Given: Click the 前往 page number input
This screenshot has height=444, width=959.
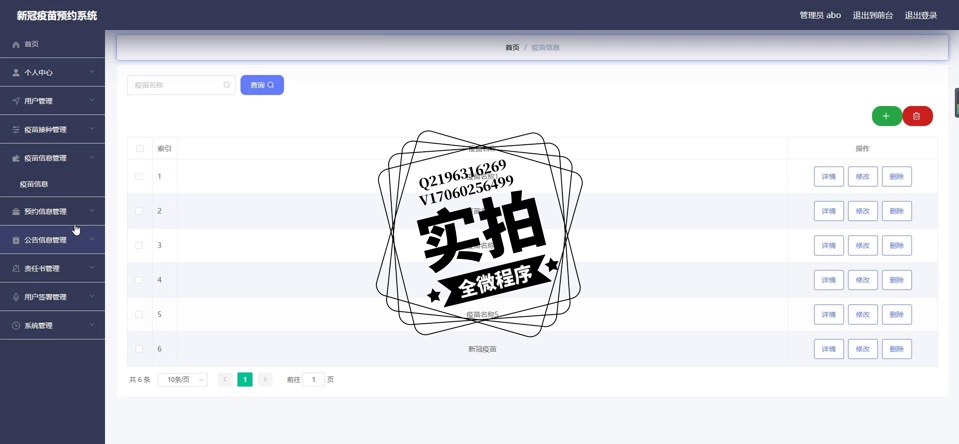Looking at the screenshot, I should click(314, 379).
